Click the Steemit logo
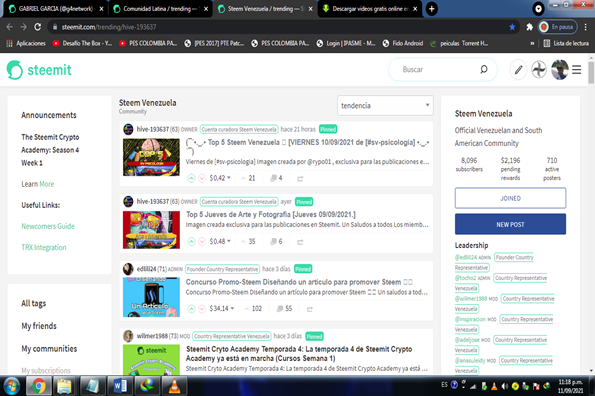595x396 pixels. [39, 70]
